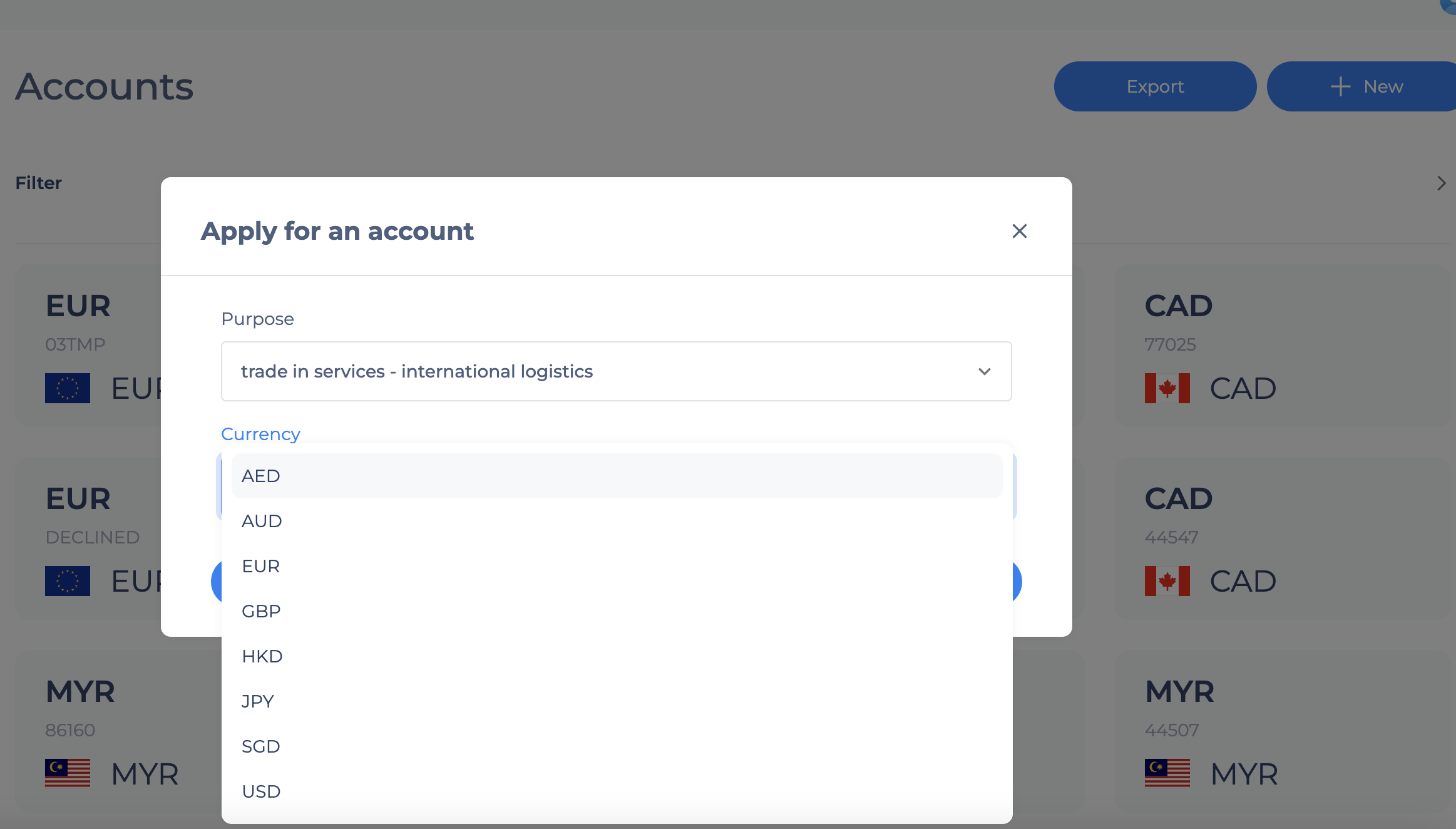Open the MYR 44507 account card

pos(1282,731)
